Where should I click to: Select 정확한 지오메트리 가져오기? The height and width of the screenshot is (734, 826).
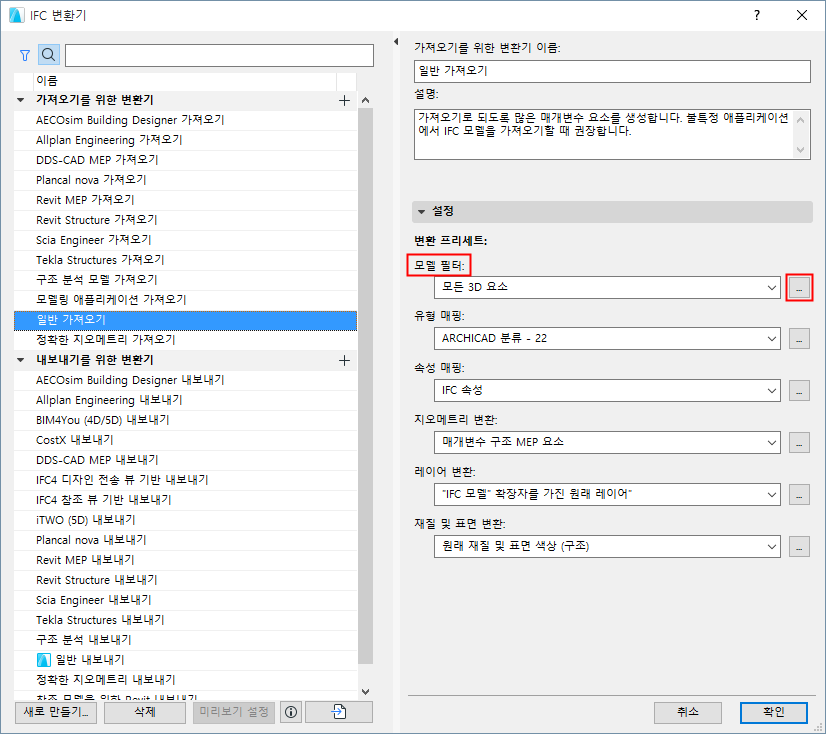click(x=185, y=340)
